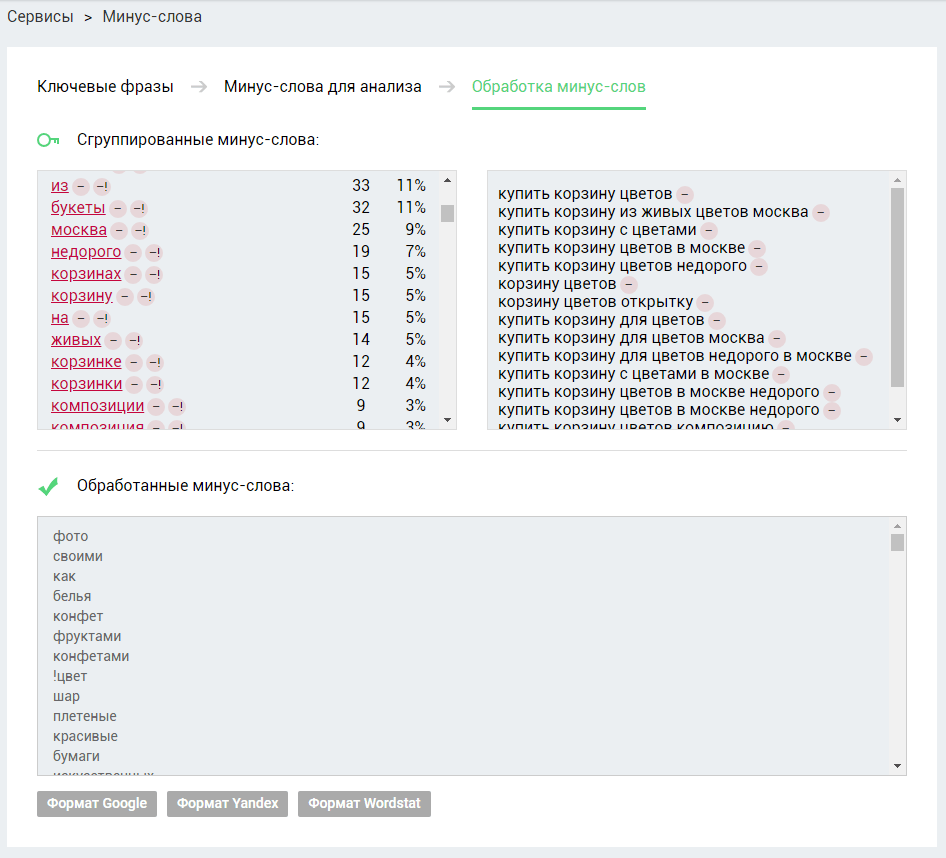Click the «–!» icon next to «живых»
This screenshot has width=946, height=858.
coord(134,341)
